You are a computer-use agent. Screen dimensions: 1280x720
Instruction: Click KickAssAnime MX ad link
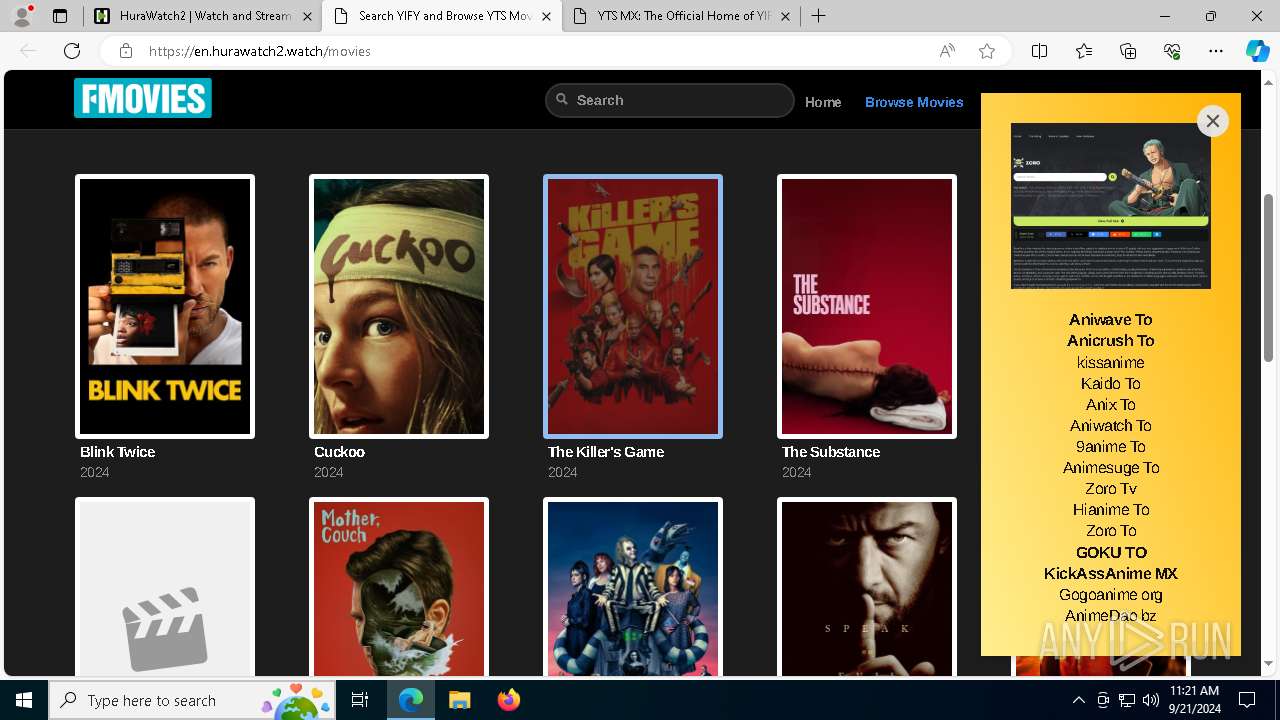1111,573
